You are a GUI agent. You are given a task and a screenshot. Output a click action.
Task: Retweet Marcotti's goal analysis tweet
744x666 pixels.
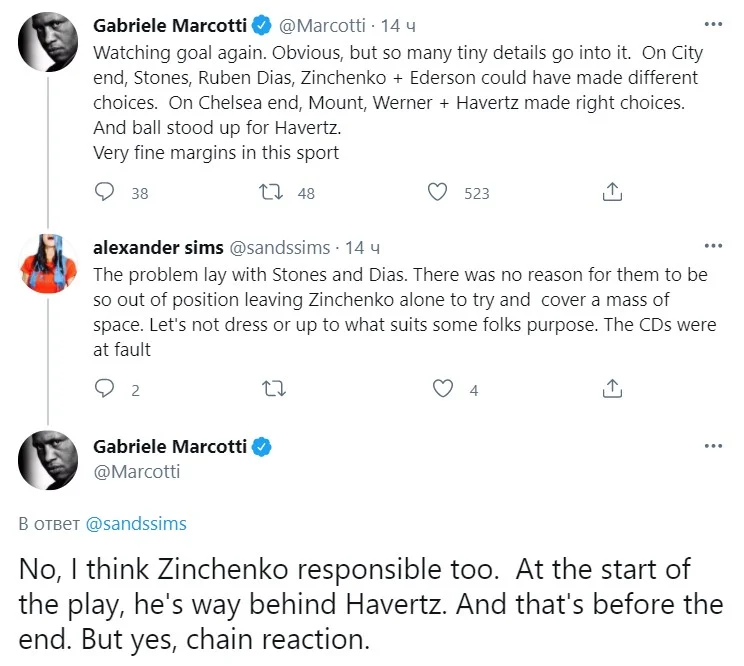tap(270, 192)
